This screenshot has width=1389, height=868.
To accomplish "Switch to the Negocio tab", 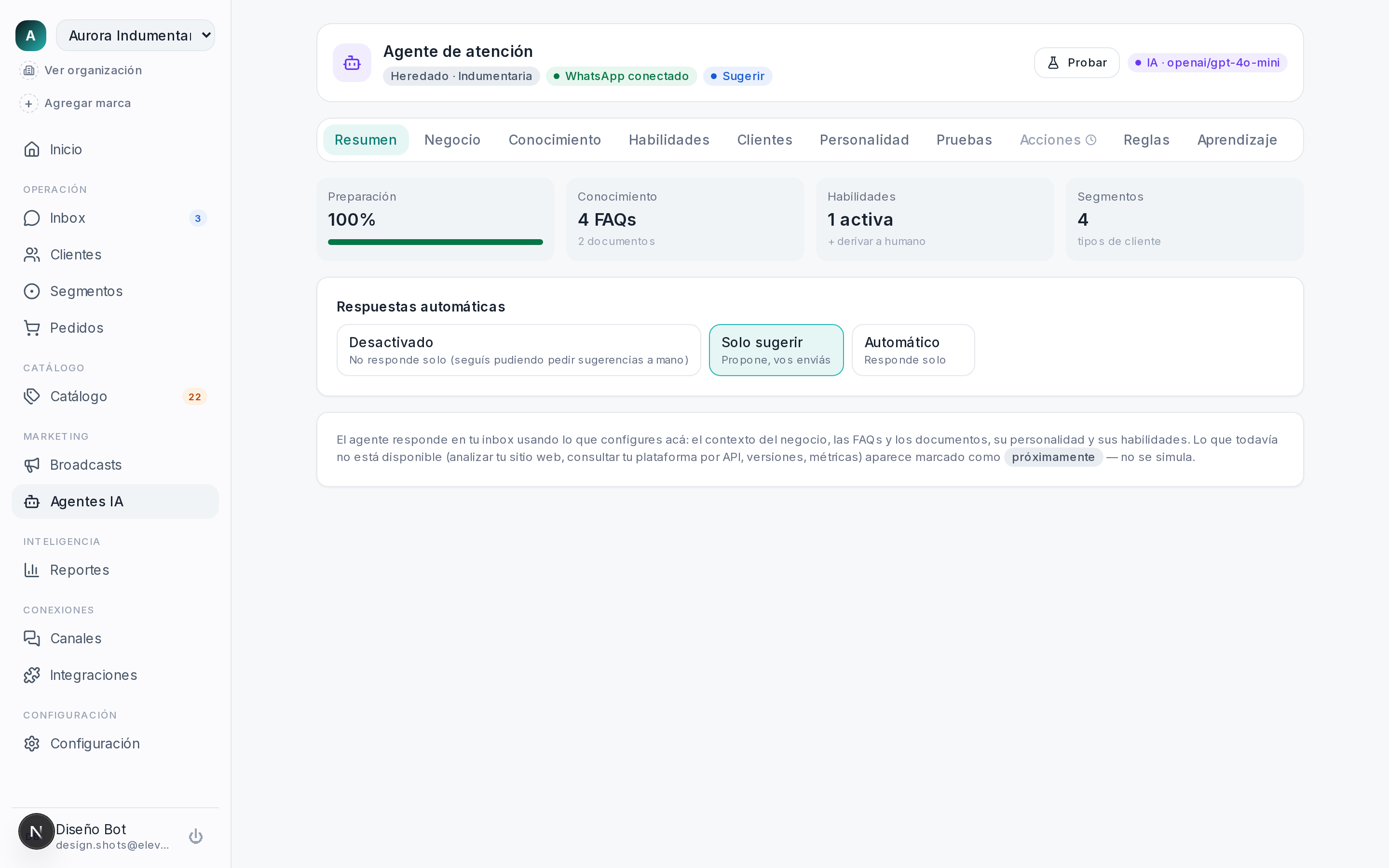I will (452, 140).
